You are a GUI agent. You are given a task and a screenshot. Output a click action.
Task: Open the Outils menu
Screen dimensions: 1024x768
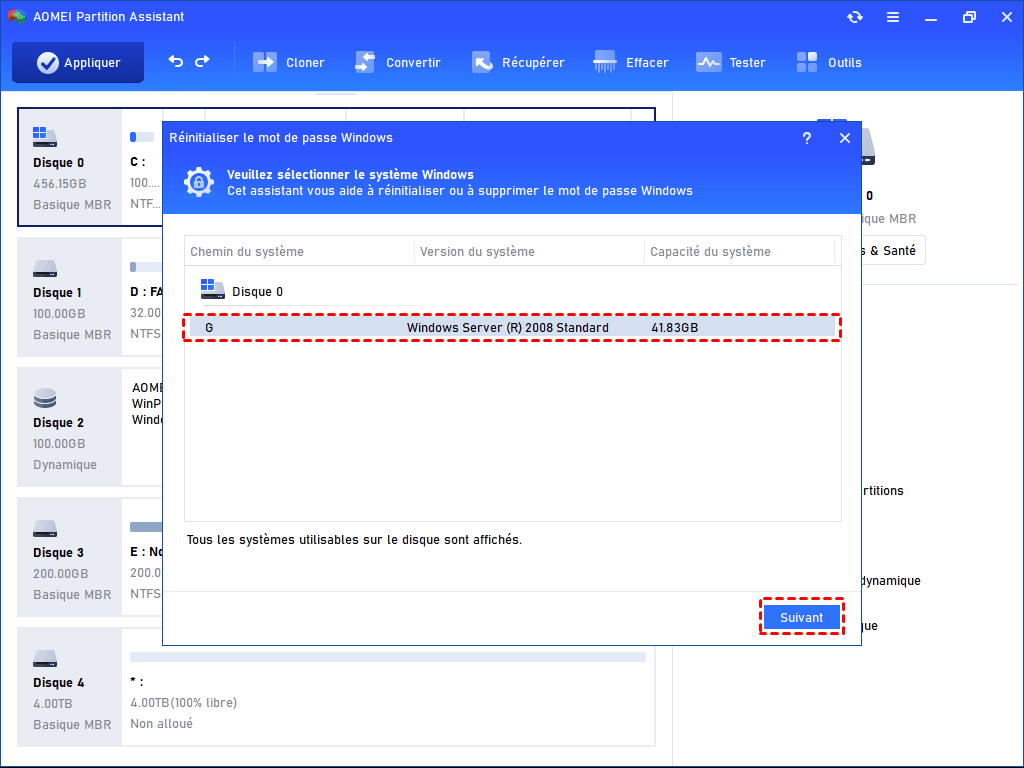coord(829,63)
